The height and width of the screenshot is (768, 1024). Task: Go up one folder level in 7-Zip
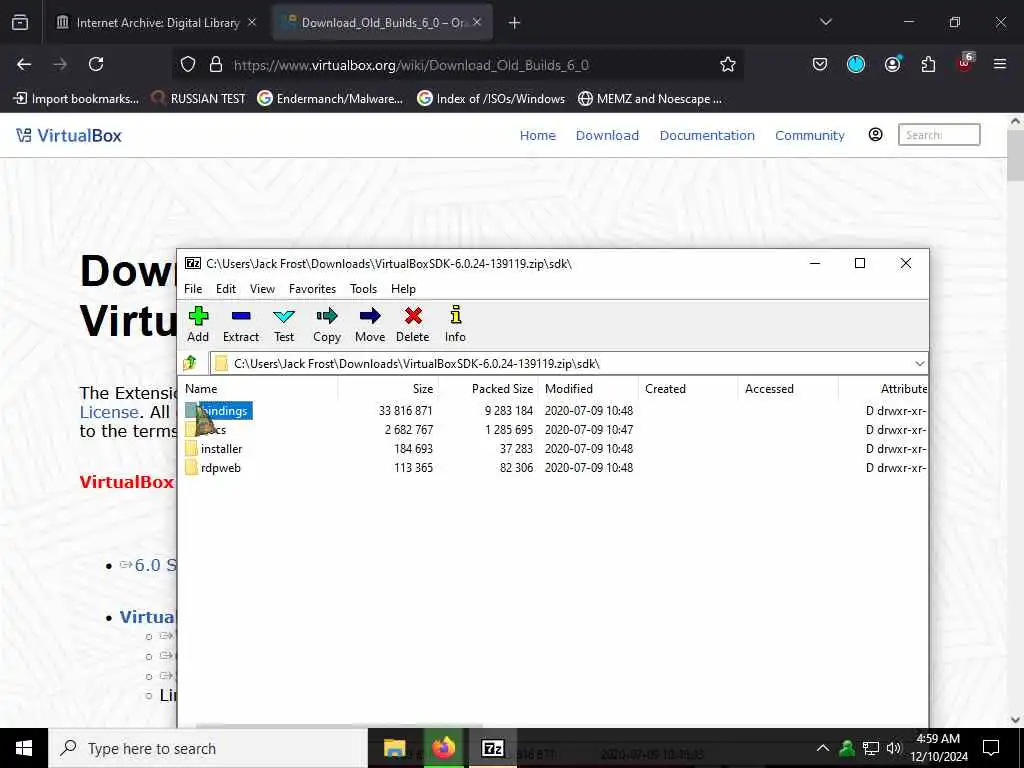coord(190,362)
